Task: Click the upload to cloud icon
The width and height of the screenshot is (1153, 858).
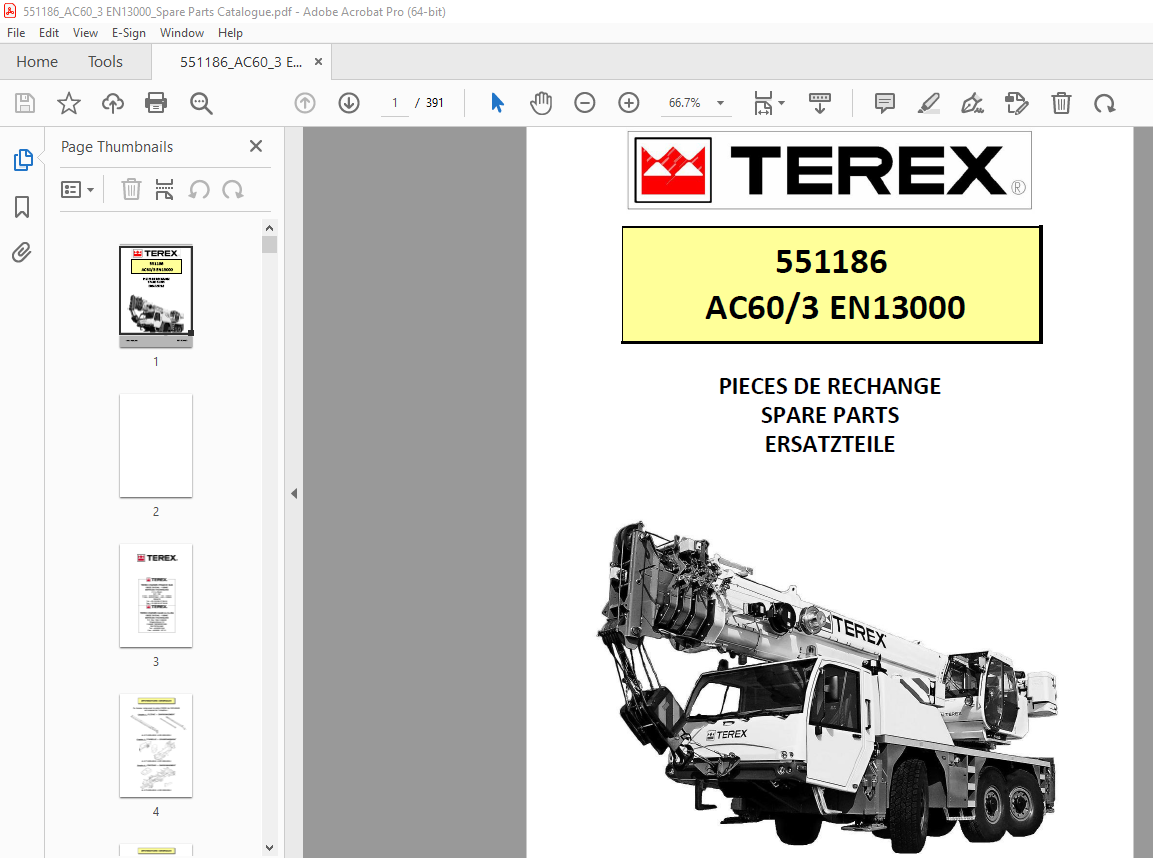Action: tap(113, 103)
